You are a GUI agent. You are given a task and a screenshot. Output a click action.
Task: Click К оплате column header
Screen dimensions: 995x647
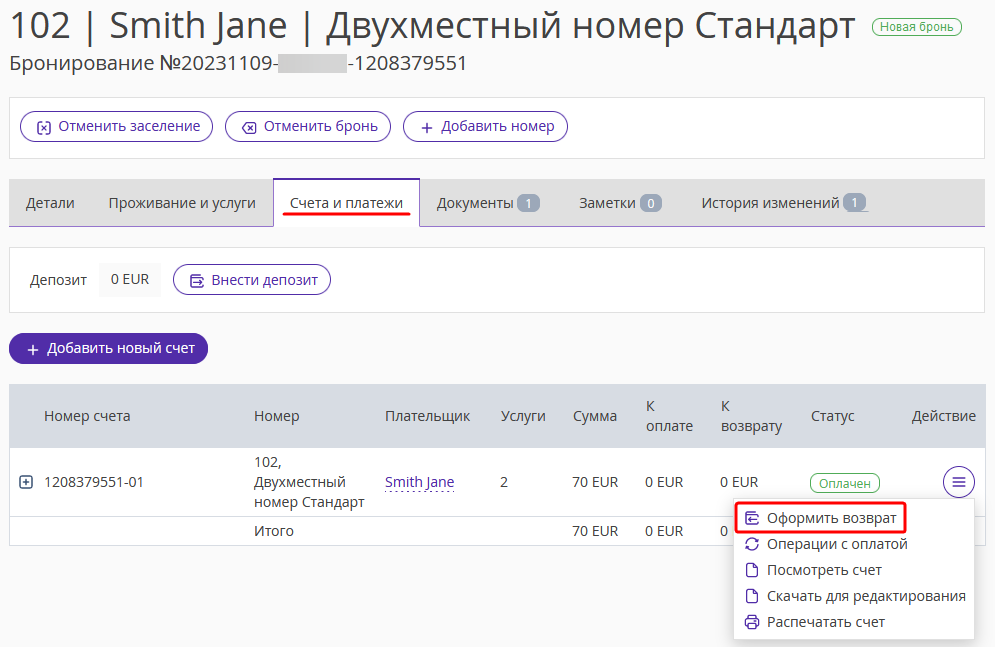click(669, 416)
